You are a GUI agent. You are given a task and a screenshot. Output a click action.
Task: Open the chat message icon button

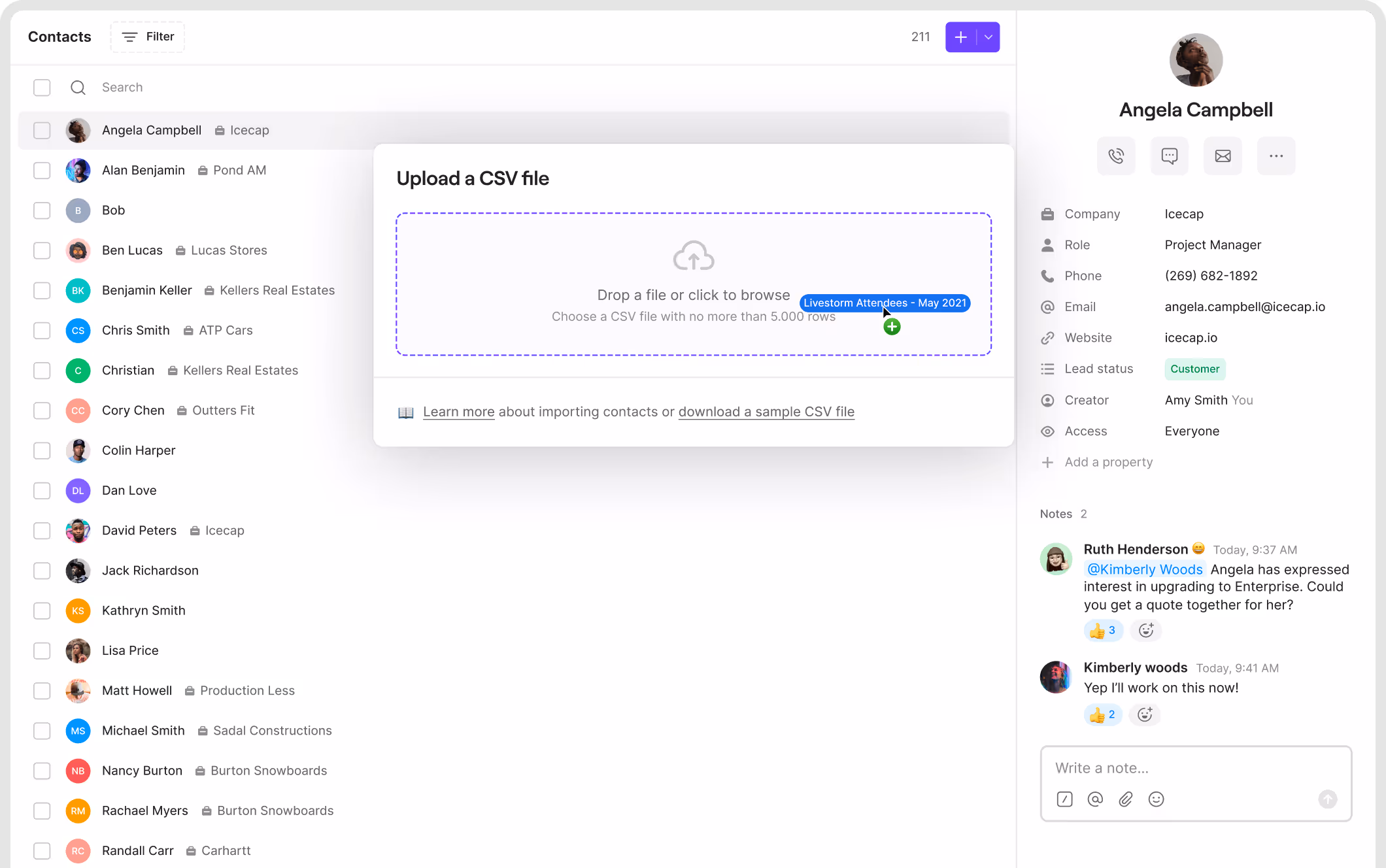tap(1170, 156)
